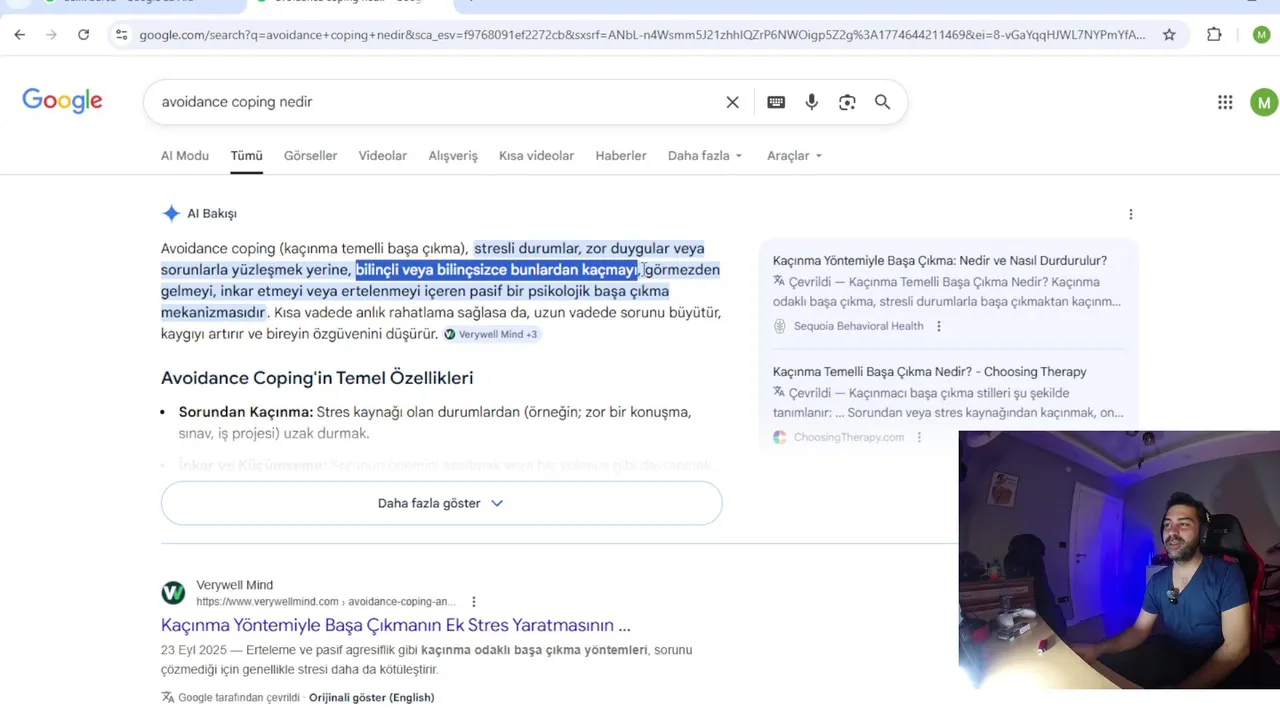1280x720 pixels.
Task: Open Sequoia Behavioral Health source options dots
Action: click(x=938, y=326)
